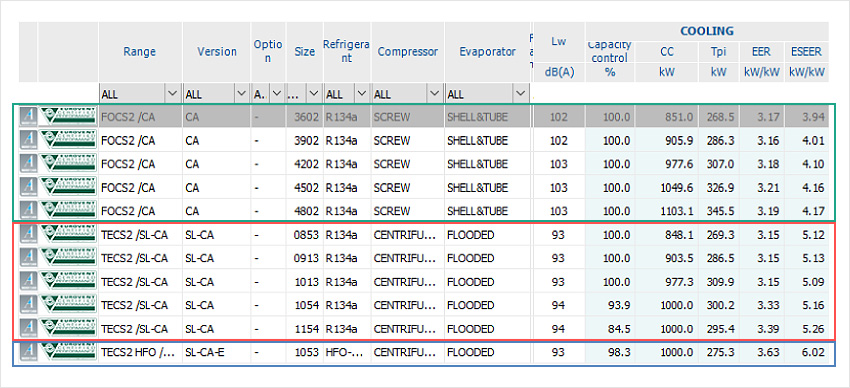The height and width of the screenshot is (388, 850).
Task: Click the EER value 3.39
Action: pos(761,329)
